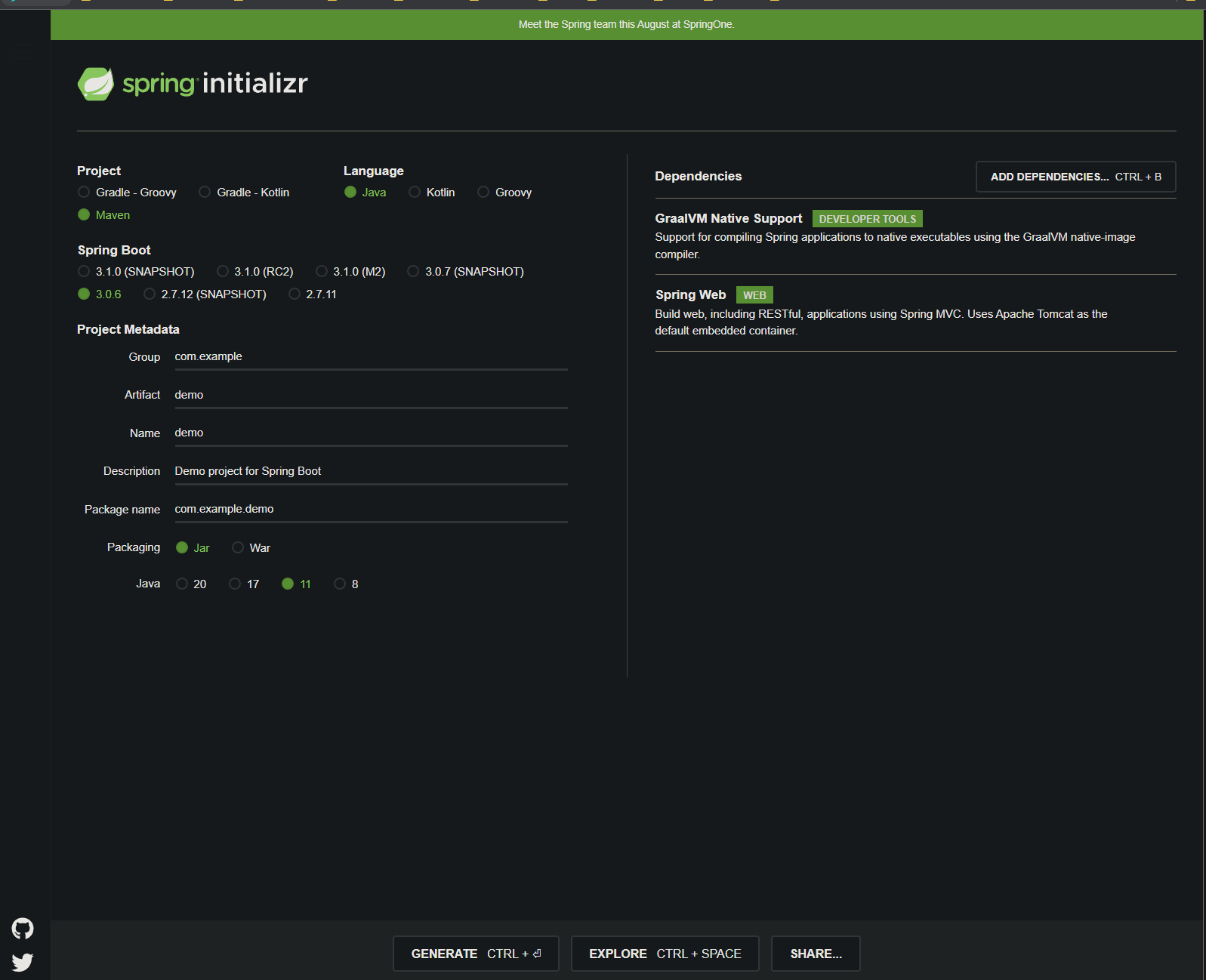Viewport: 1206px width, 980px height.
Task: Choose Groovy as the language
Action: (x=504, y=193)
